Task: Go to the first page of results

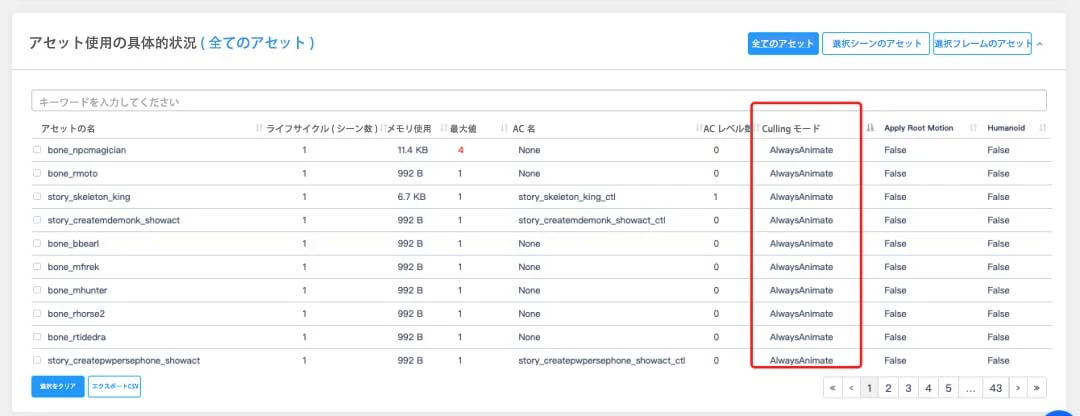Action: tap(833, 388)
